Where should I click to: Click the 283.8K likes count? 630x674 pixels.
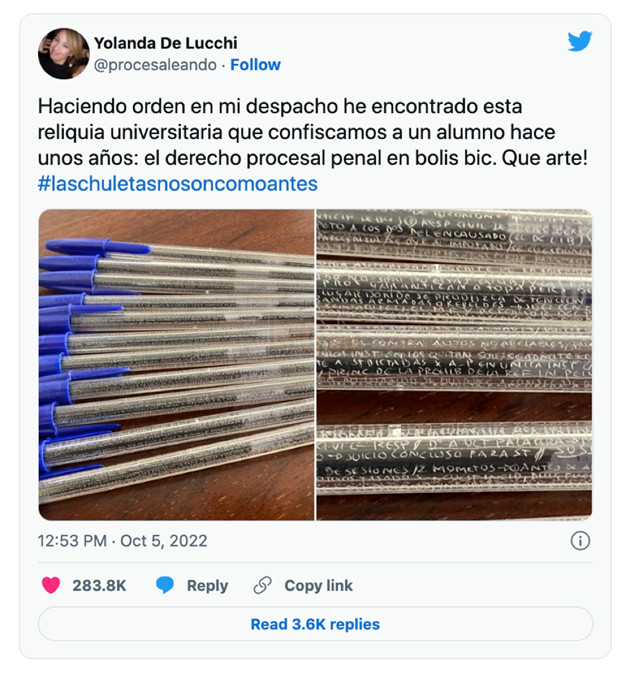coord(99,585)
